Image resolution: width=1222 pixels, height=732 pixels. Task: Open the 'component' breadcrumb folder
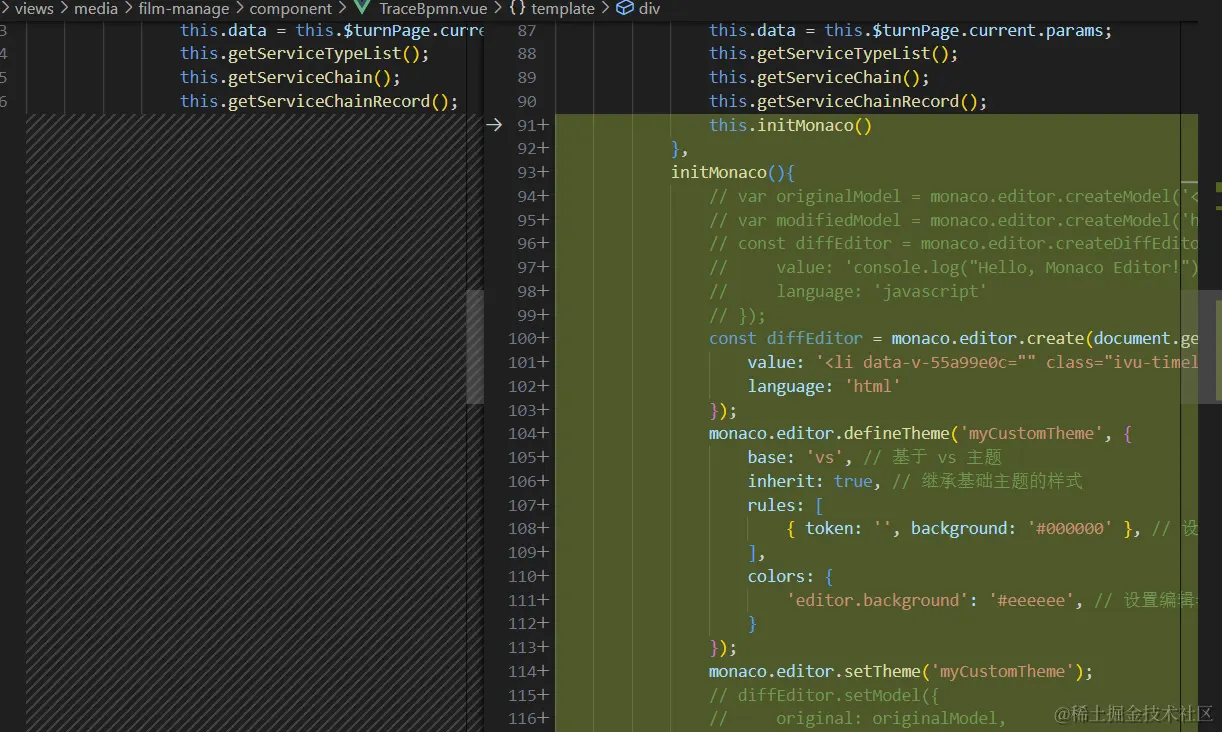click(x=290, y=9)
